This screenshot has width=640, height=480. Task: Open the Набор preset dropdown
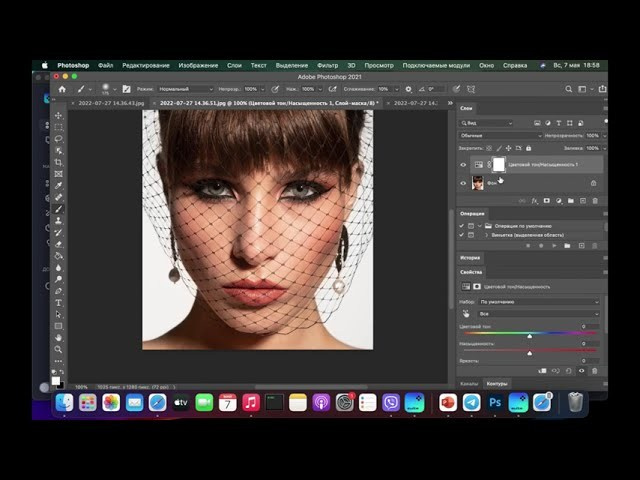tap(538, 301)
